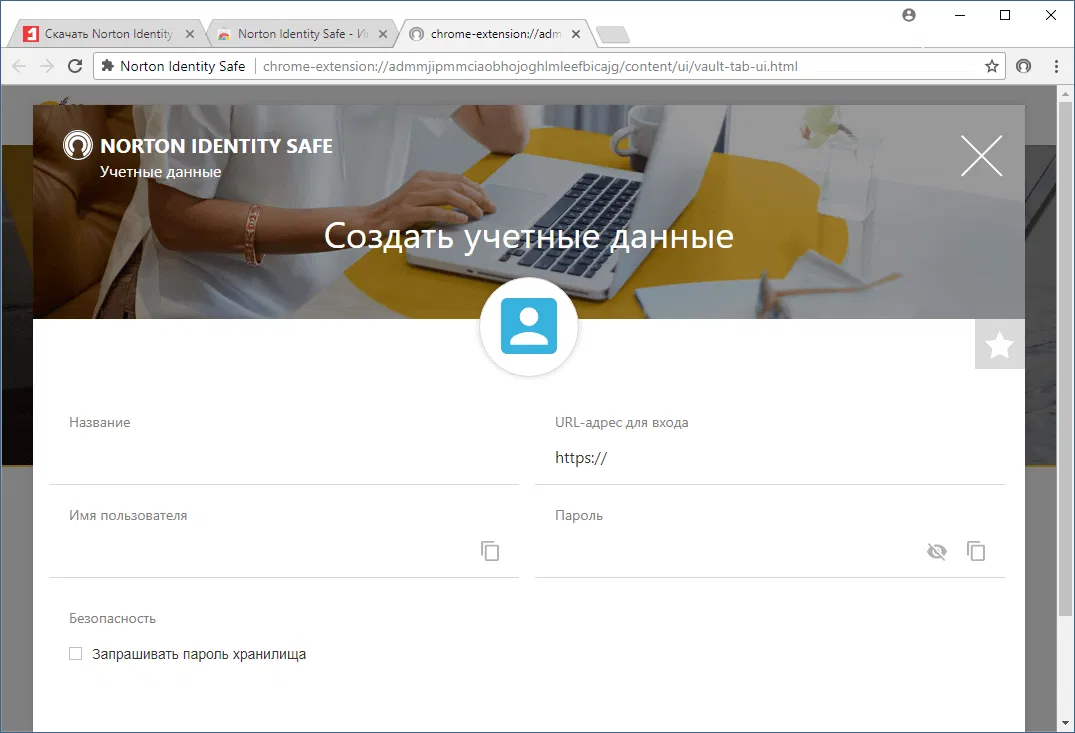Click the extension puzzle icon in address bar
Viewport: 1075px width, 733px height.
coord(108,66)
